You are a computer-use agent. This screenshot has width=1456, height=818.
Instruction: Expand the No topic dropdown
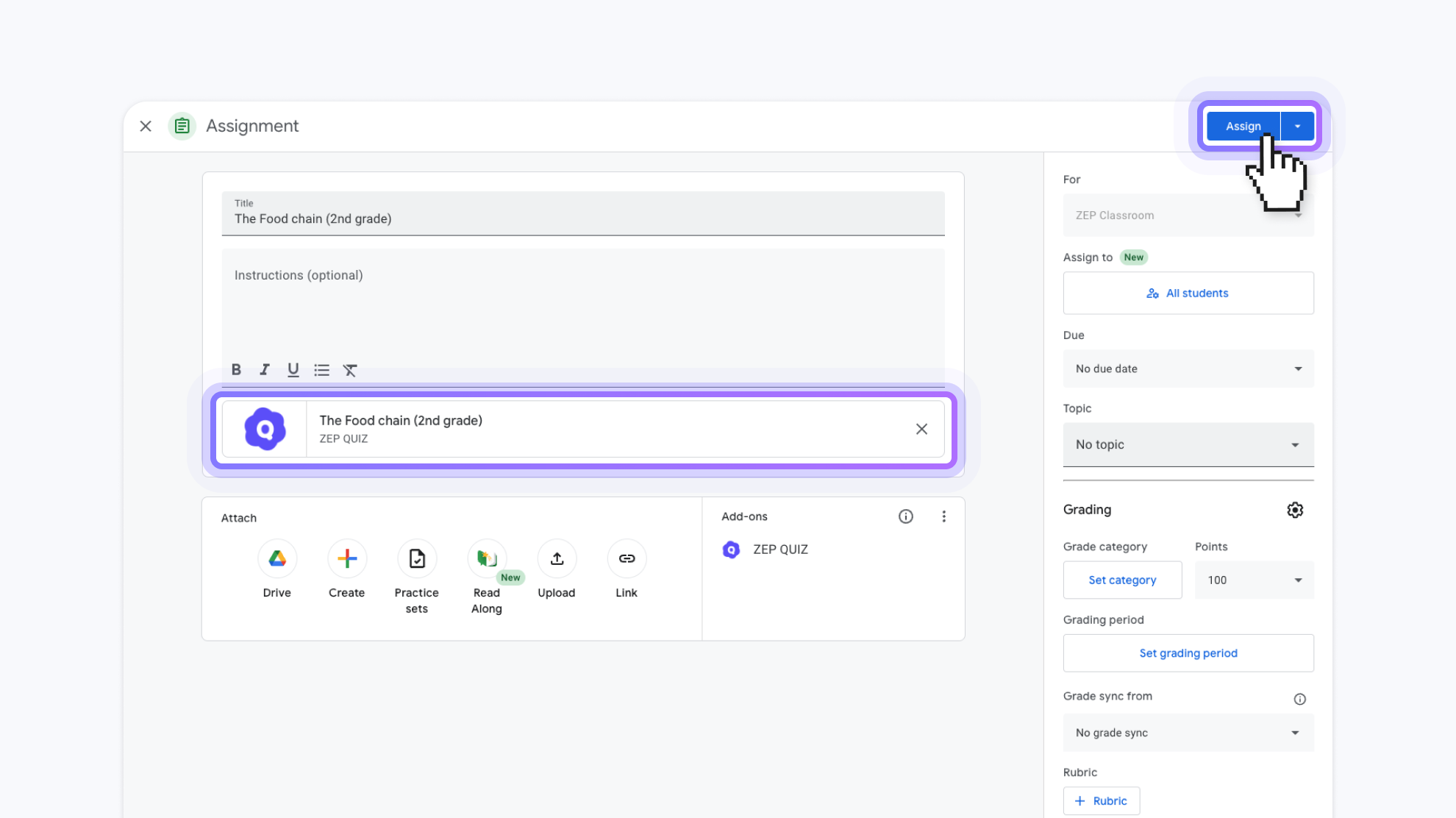(x=1188, y=444)
